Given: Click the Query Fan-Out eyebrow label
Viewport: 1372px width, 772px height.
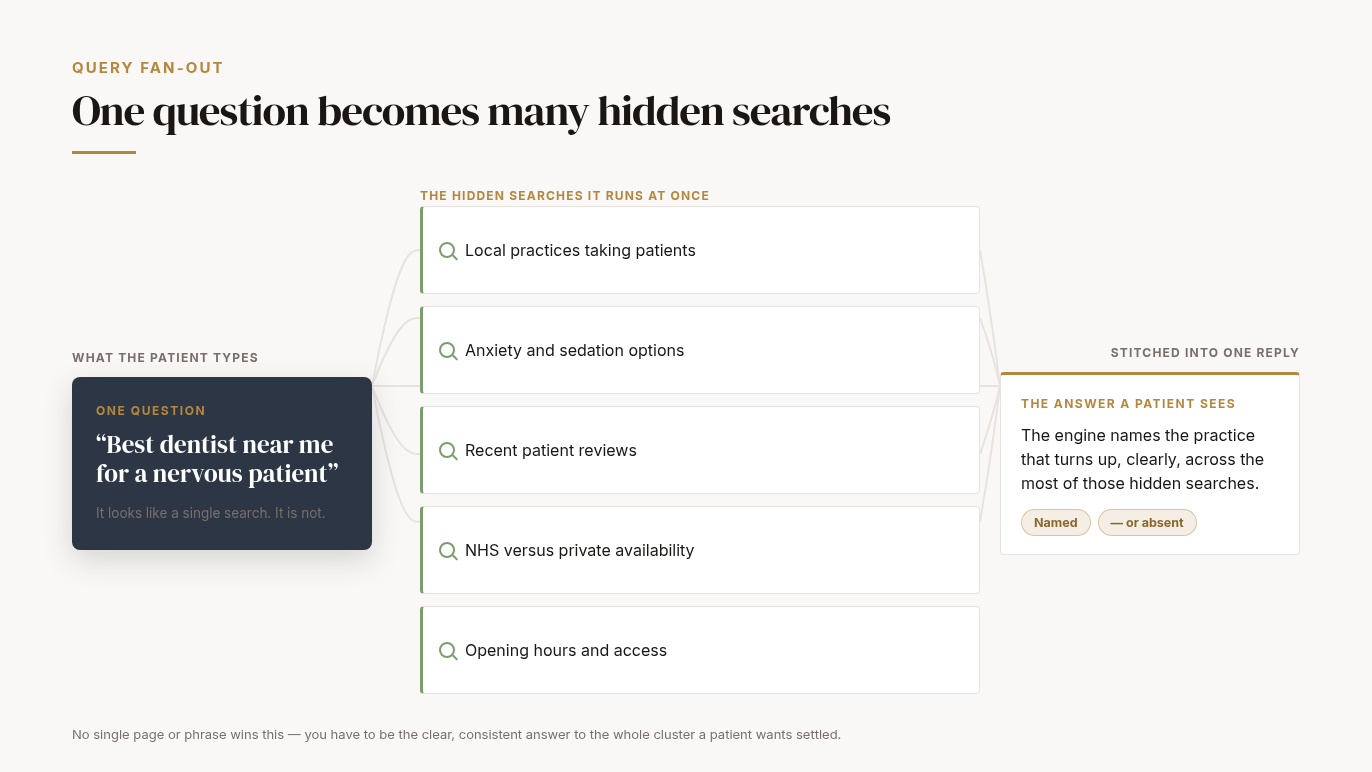Looking at the screenshot, I should coord(148,68).
